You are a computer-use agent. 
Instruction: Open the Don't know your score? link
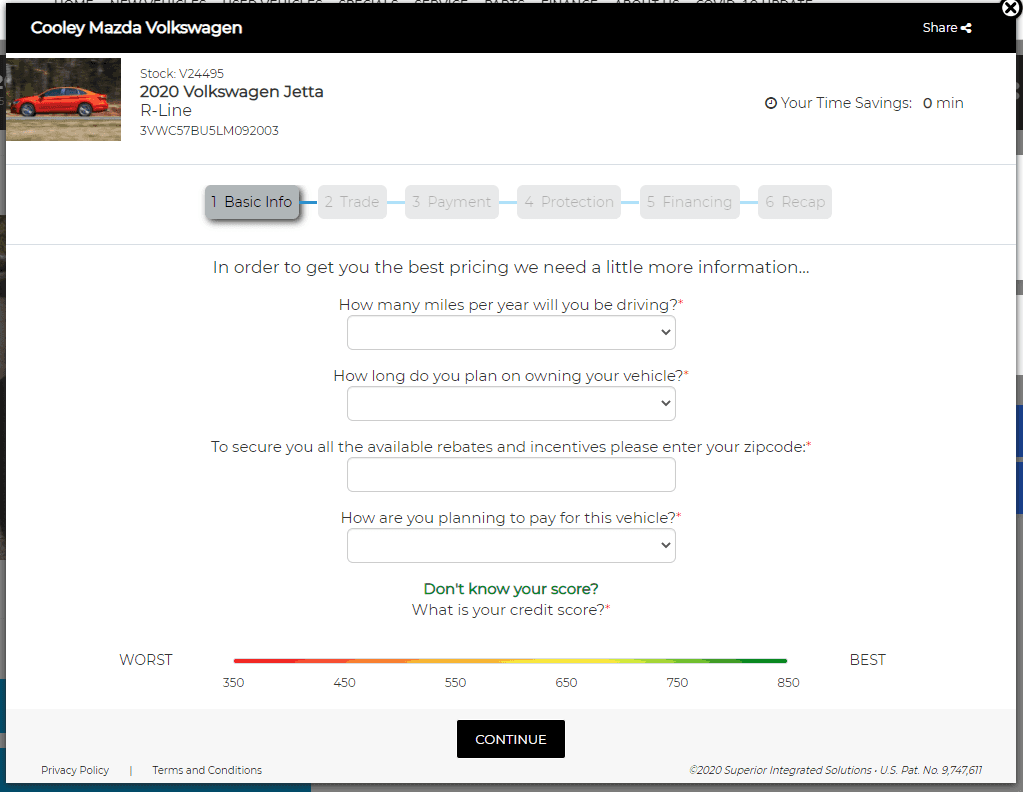click(511, 589)
